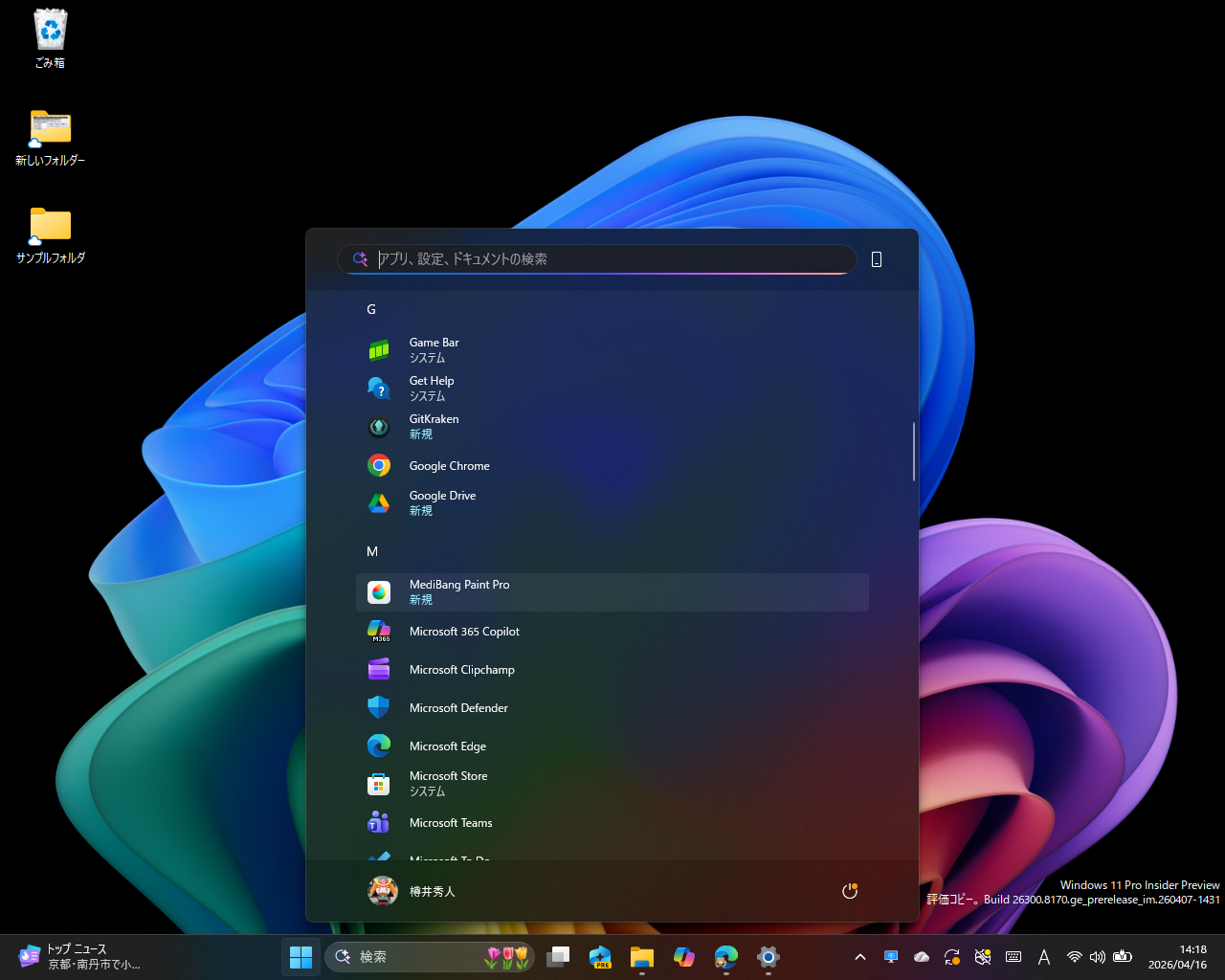This screenshot has height=980, width=1225.
Task: Launch Microsoft Clipchamp
Action: pyautogui.click(x=612, y=669)
